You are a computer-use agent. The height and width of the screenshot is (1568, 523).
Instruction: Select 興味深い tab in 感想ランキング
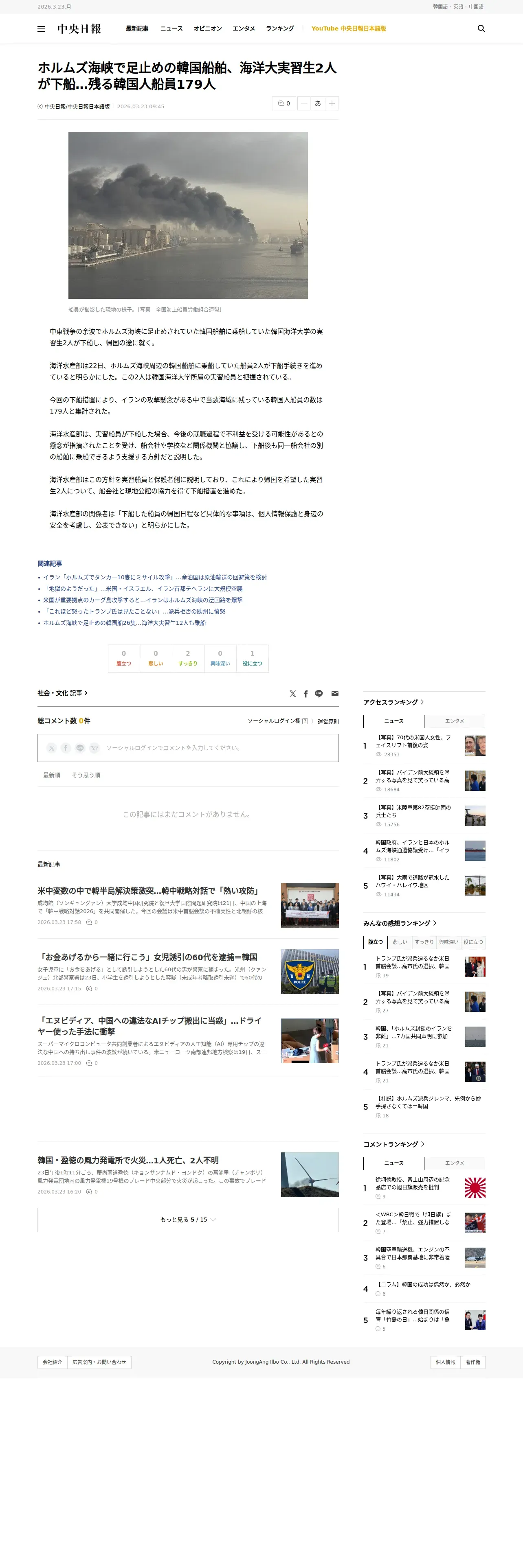pos(449,942)
